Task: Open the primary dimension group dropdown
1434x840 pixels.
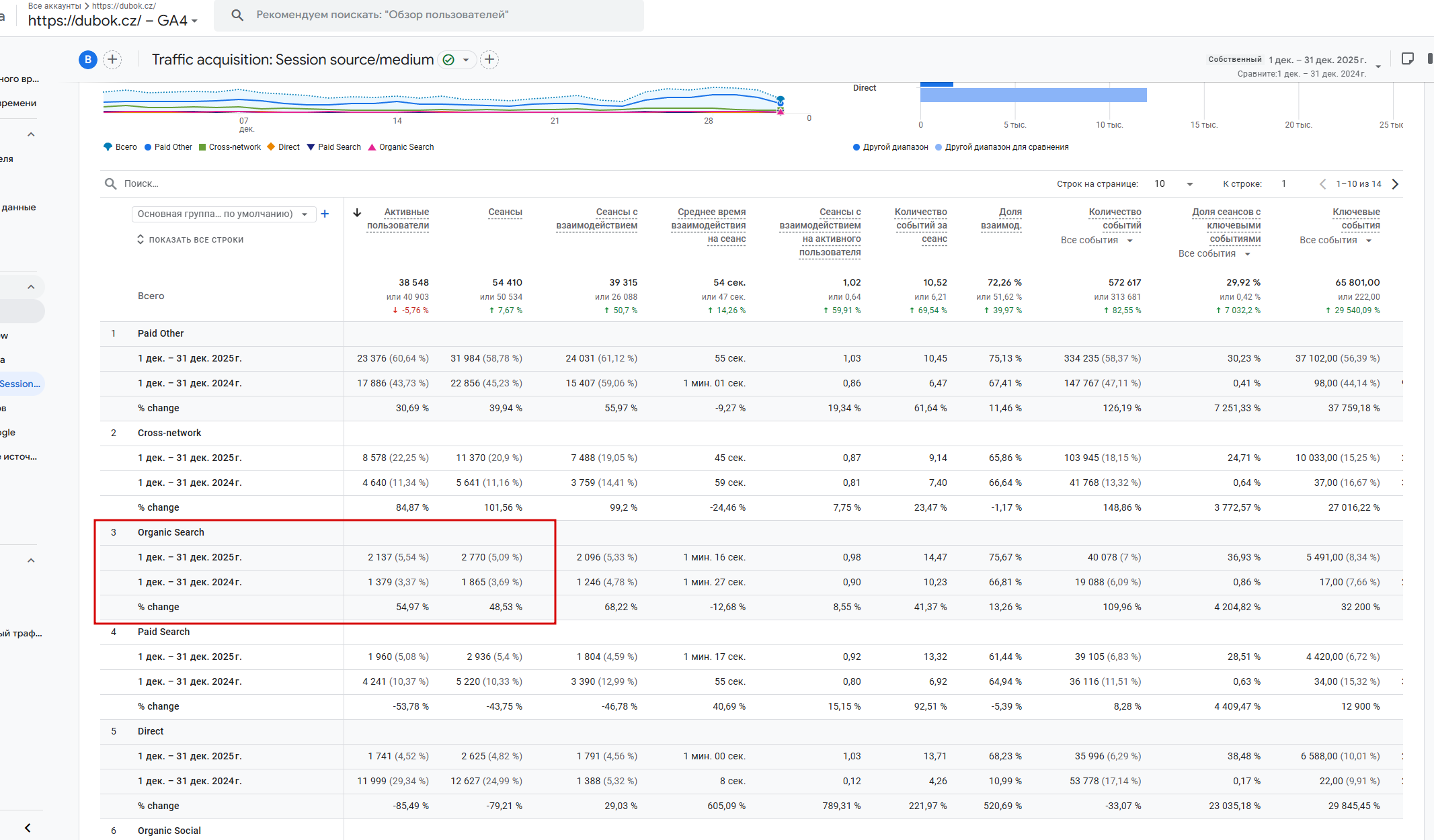Action: coord(223,214)
